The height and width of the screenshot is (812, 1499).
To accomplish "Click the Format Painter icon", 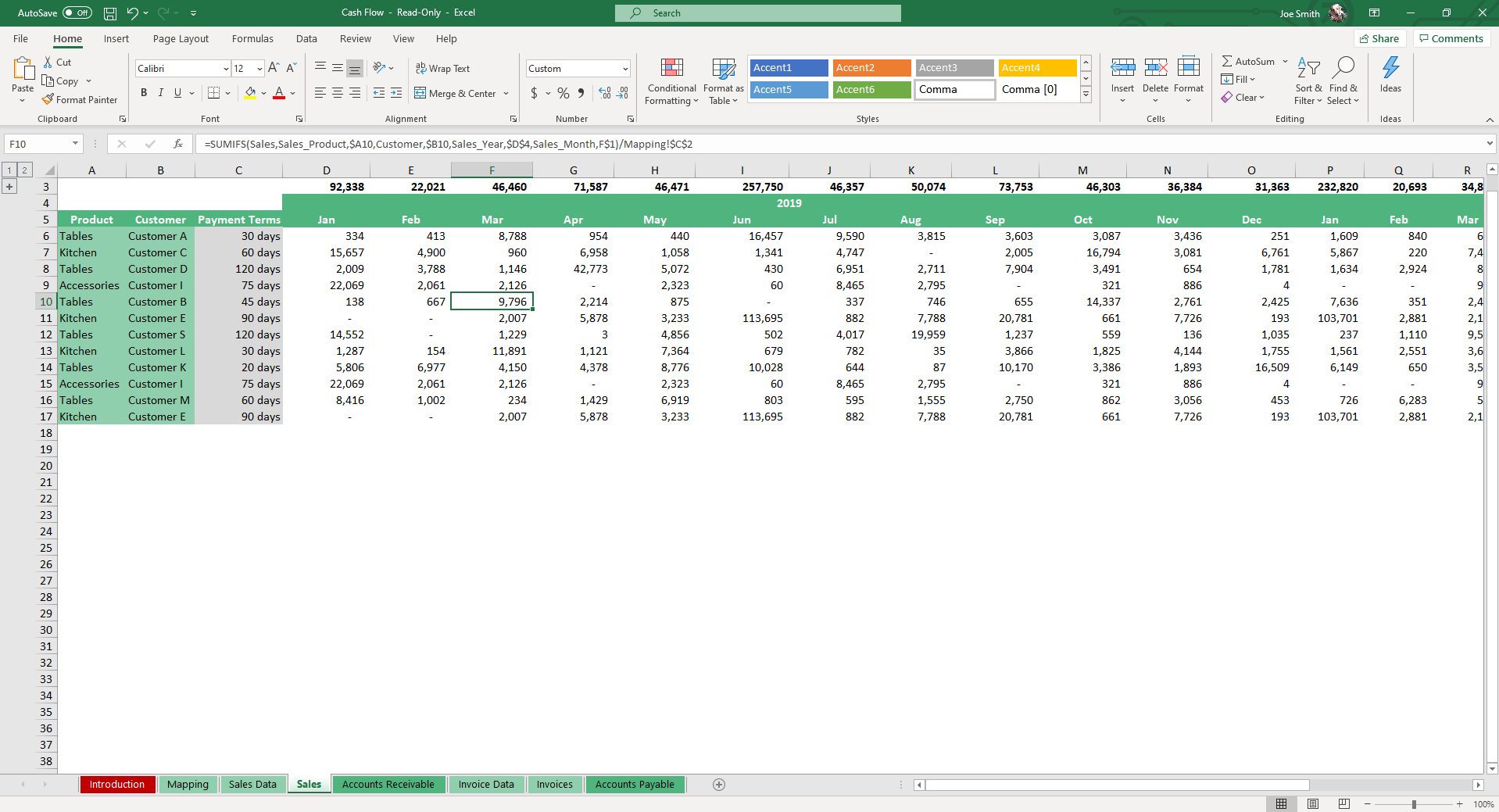I will pyautogui.click(x=48, y=100).
